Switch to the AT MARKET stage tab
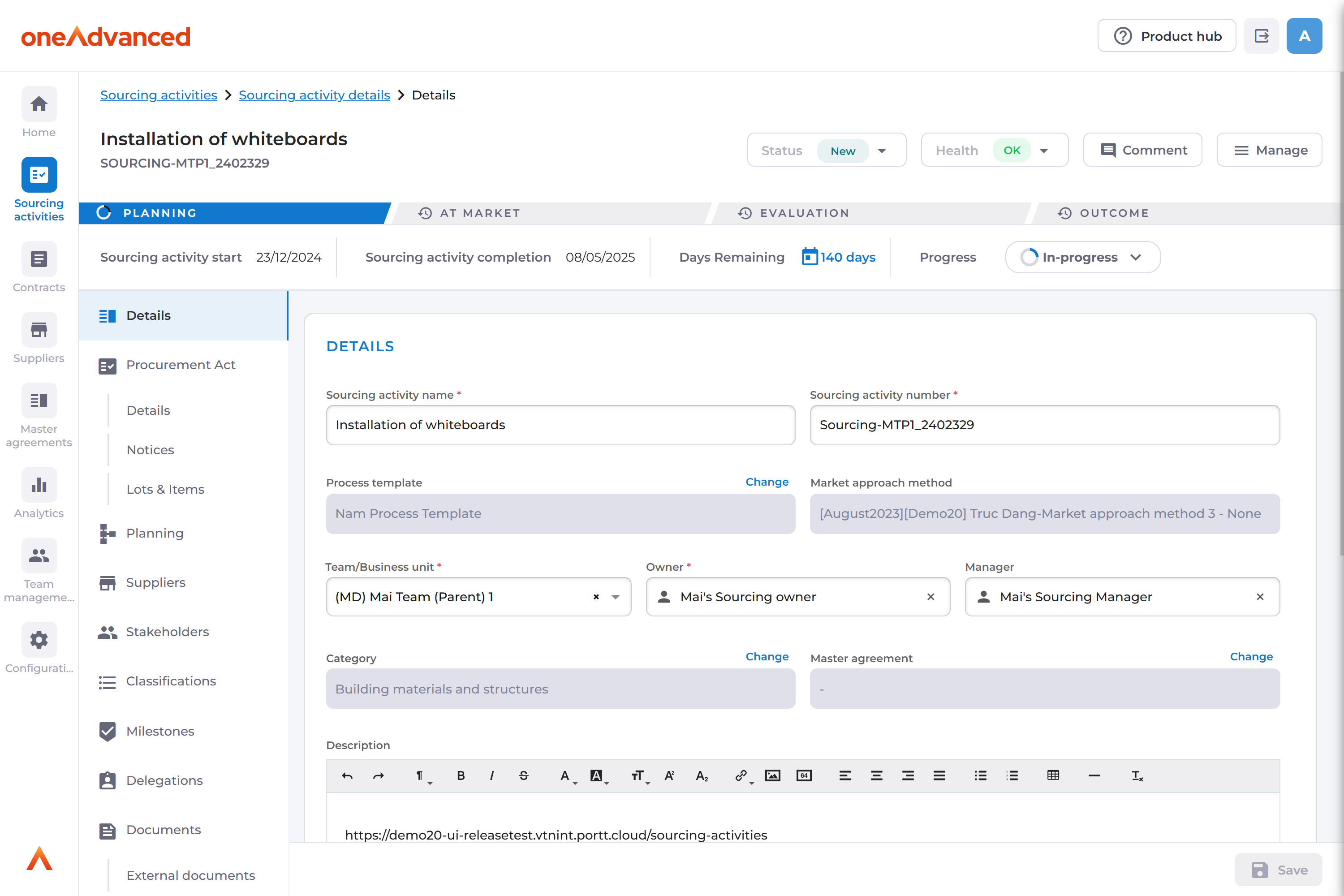Viewport: 1344px width, 896px height. click(479, 213)
